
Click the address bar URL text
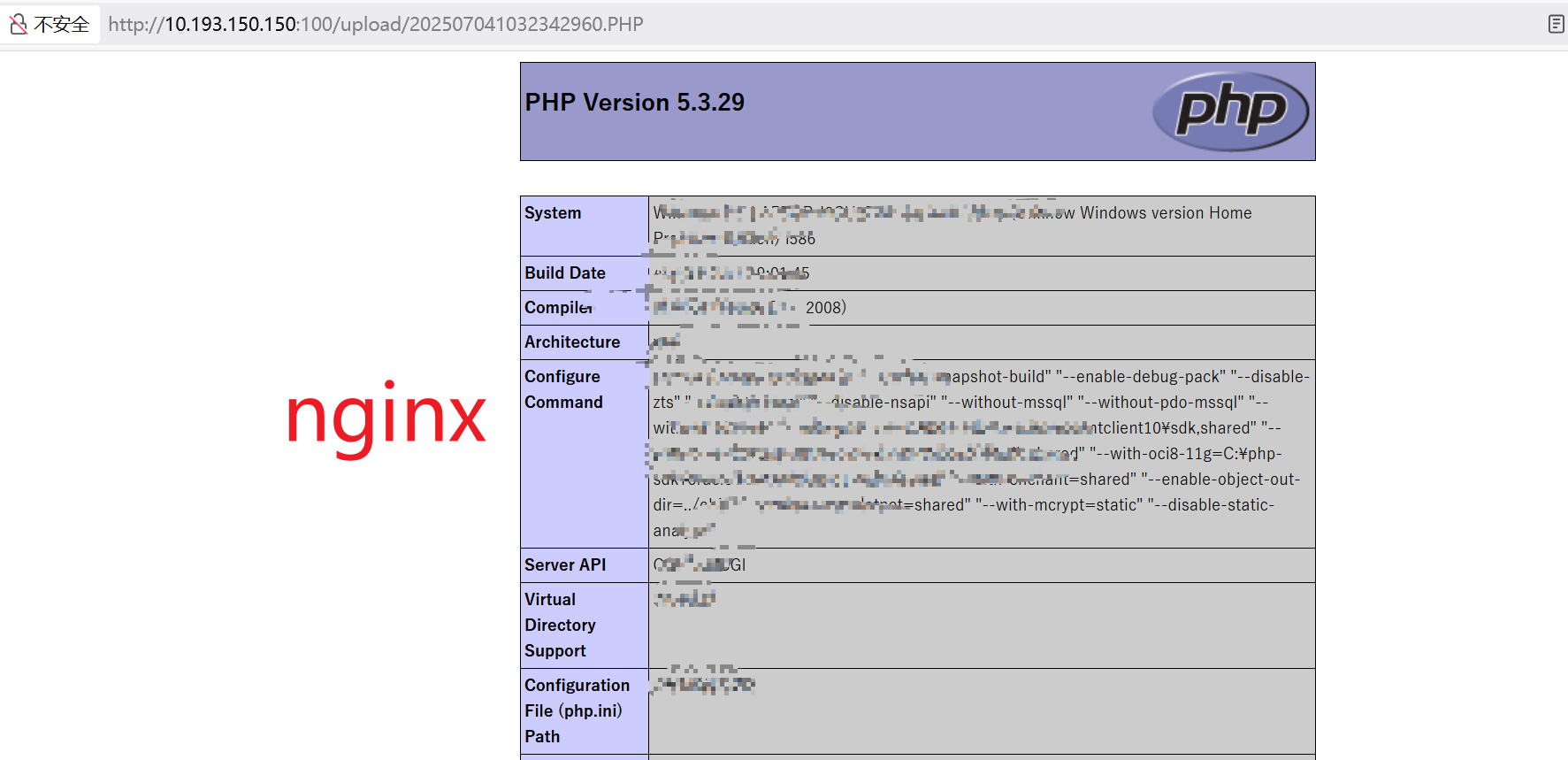click(376, 24)
